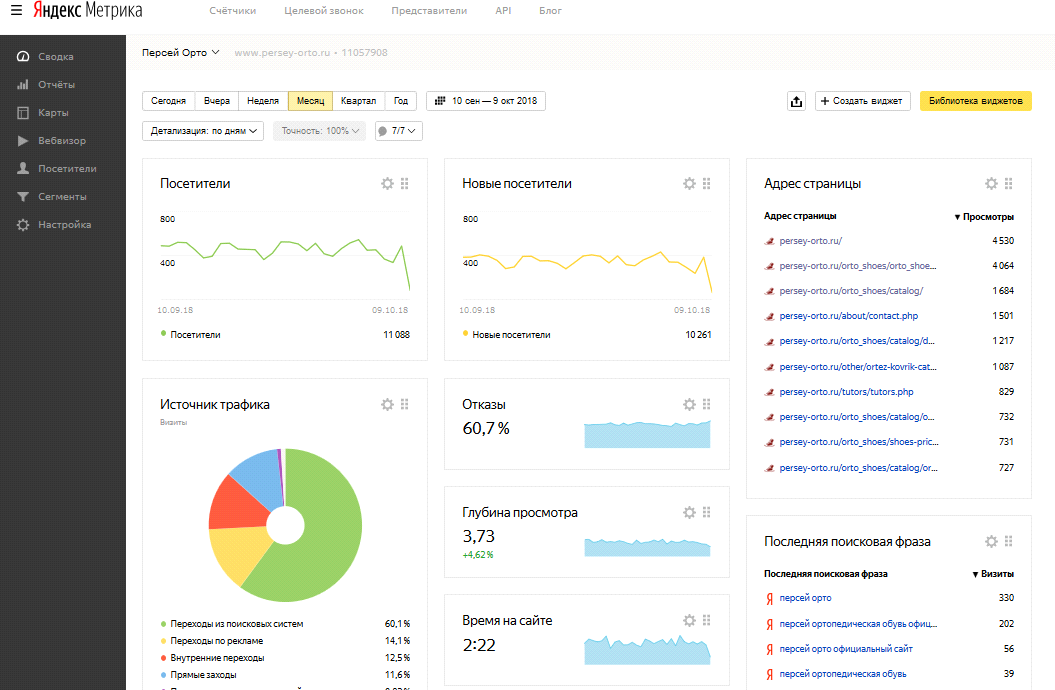Select the Квартал period
Image resolution: width=1055 pixels, height=690 pixels.
pyautogui.click(x=359, y=101)
